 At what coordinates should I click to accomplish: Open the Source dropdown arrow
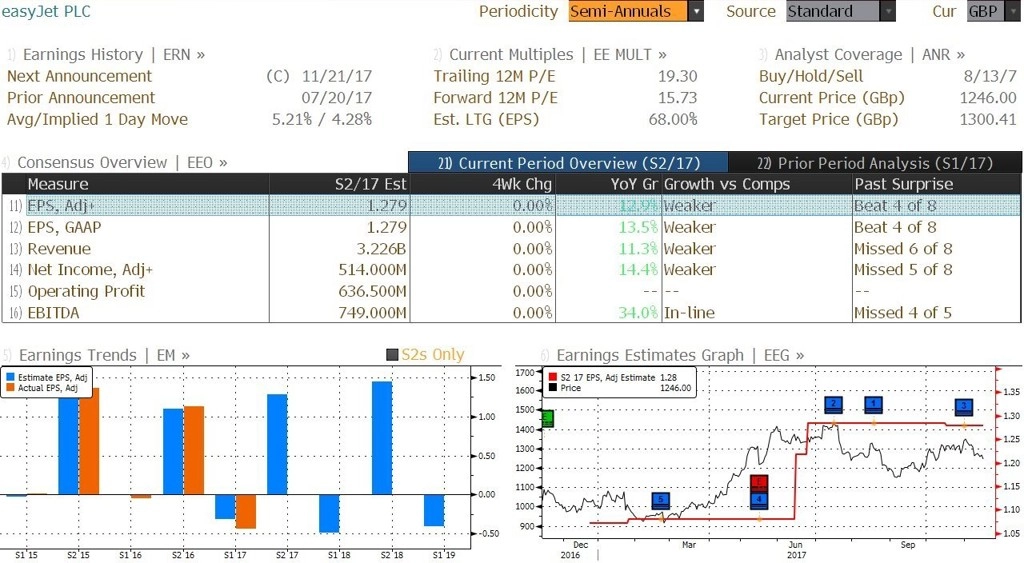coord(888,11)
